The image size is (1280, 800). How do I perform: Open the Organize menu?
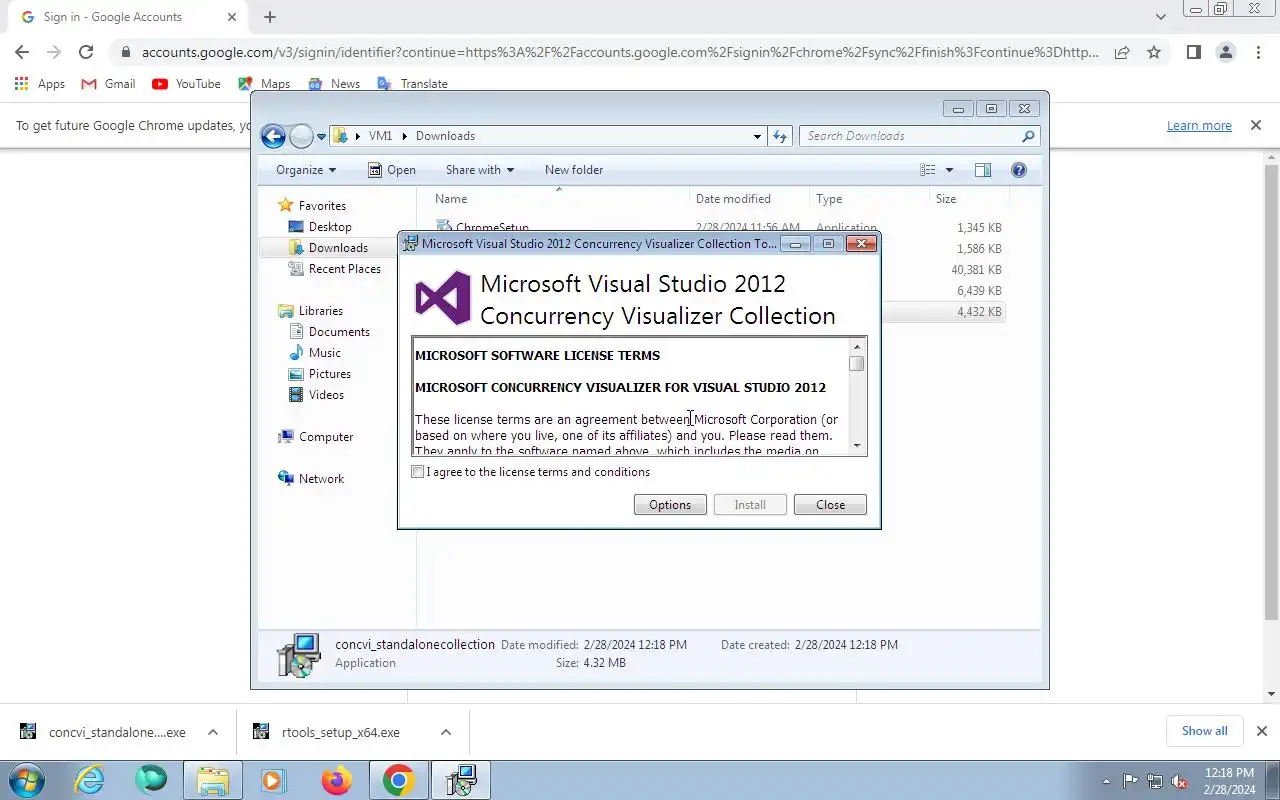(306, 170)
